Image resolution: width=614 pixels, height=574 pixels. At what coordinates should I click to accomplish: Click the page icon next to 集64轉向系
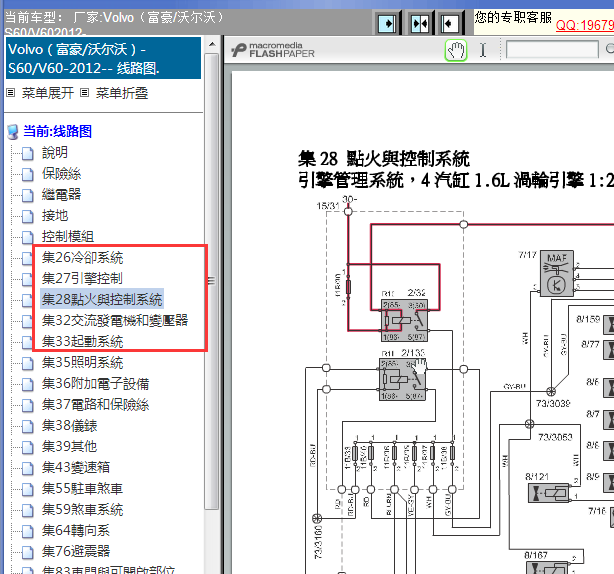pos(27,531)
